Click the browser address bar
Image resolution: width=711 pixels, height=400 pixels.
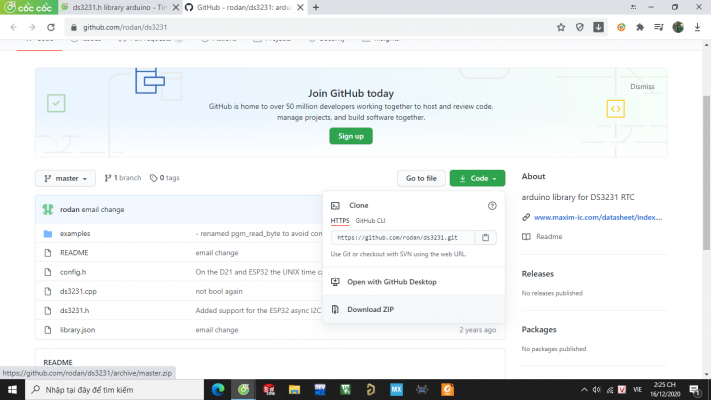point(313,27)
